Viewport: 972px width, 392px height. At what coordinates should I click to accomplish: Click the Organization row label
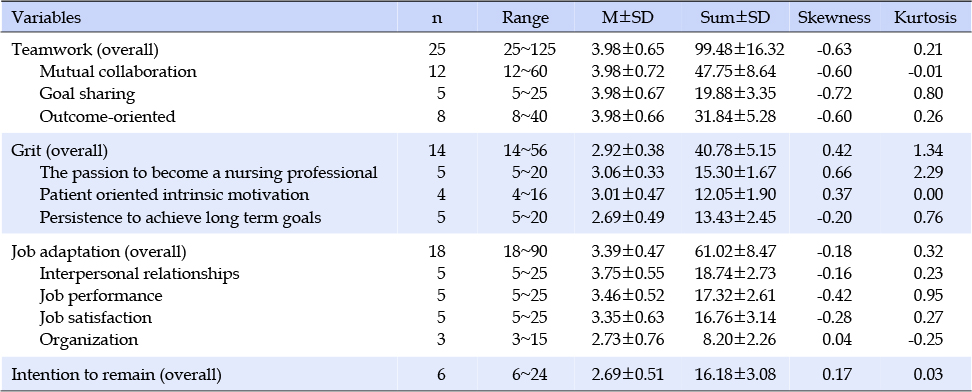click(89, 341)
